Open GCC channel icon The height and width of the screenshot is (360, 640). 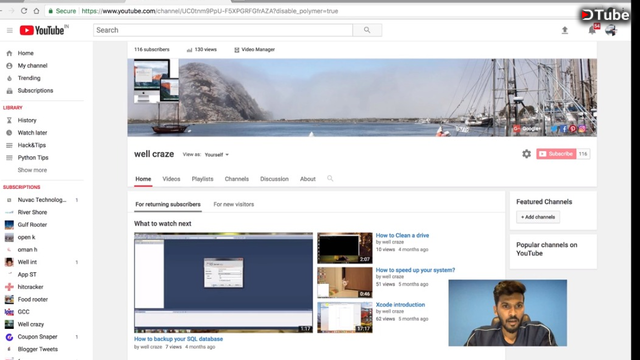coord(9,312)
